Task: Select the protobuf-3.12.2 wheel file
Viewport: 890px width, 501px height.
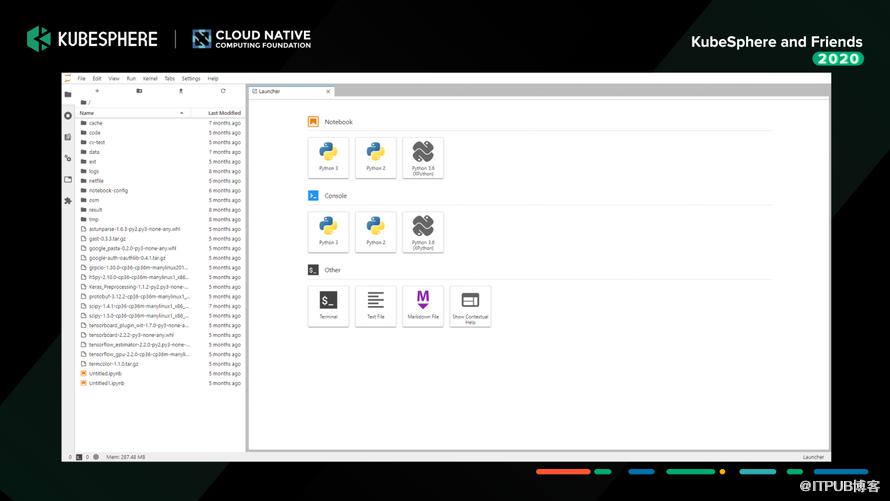Action: (161, 297)
